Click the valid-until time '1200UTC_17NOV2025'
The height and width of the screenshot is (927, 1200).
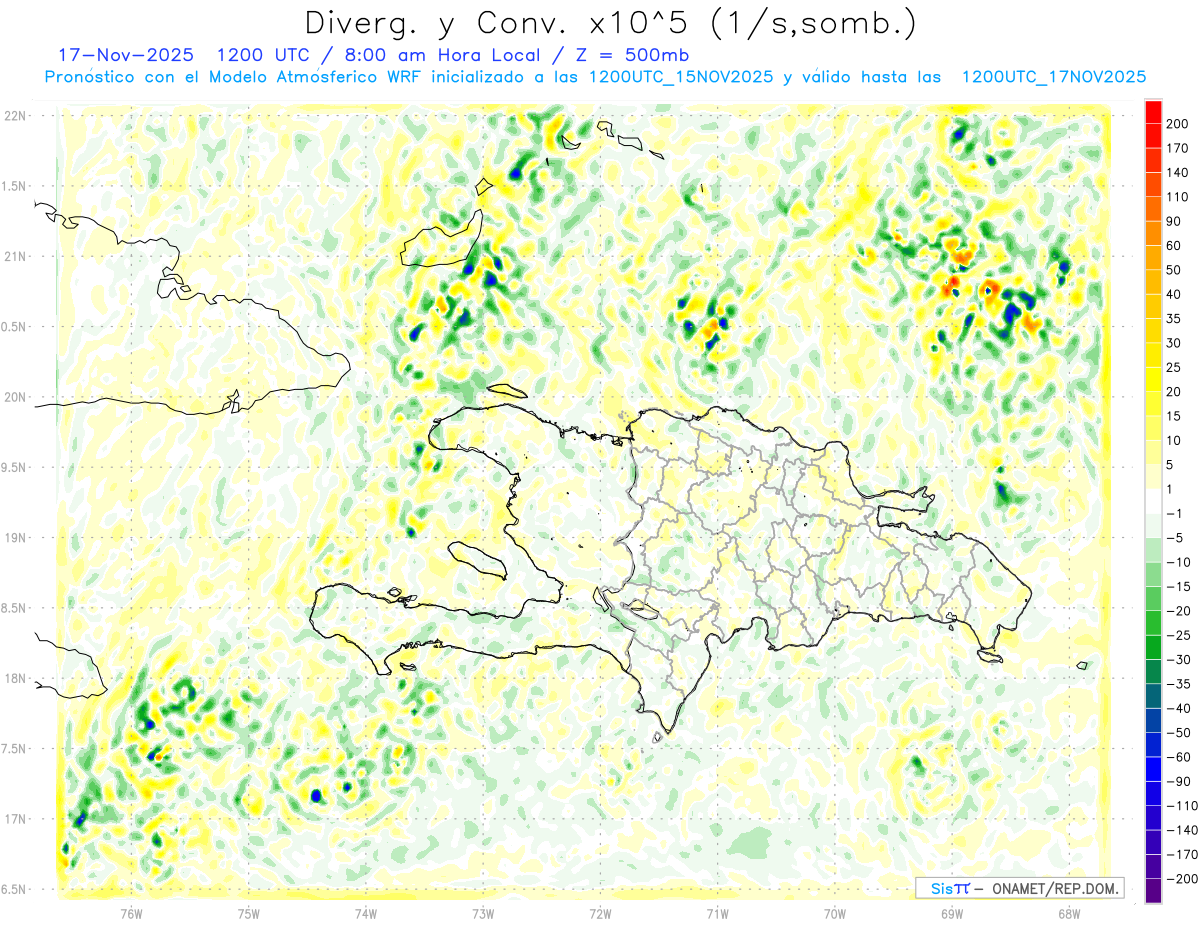[1053, 77]
